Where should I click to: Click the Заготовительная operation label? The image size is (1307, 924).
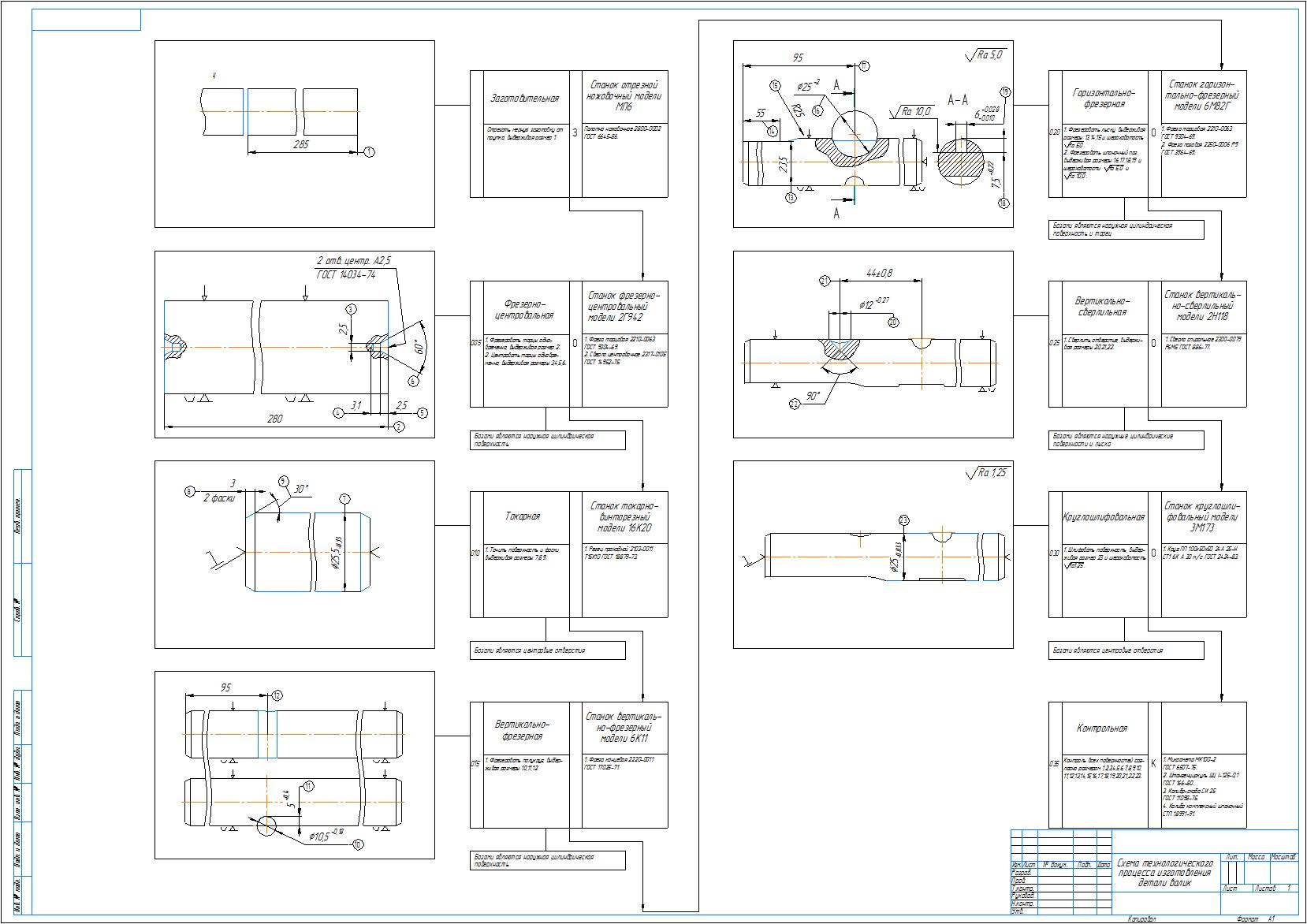[524, 99]
